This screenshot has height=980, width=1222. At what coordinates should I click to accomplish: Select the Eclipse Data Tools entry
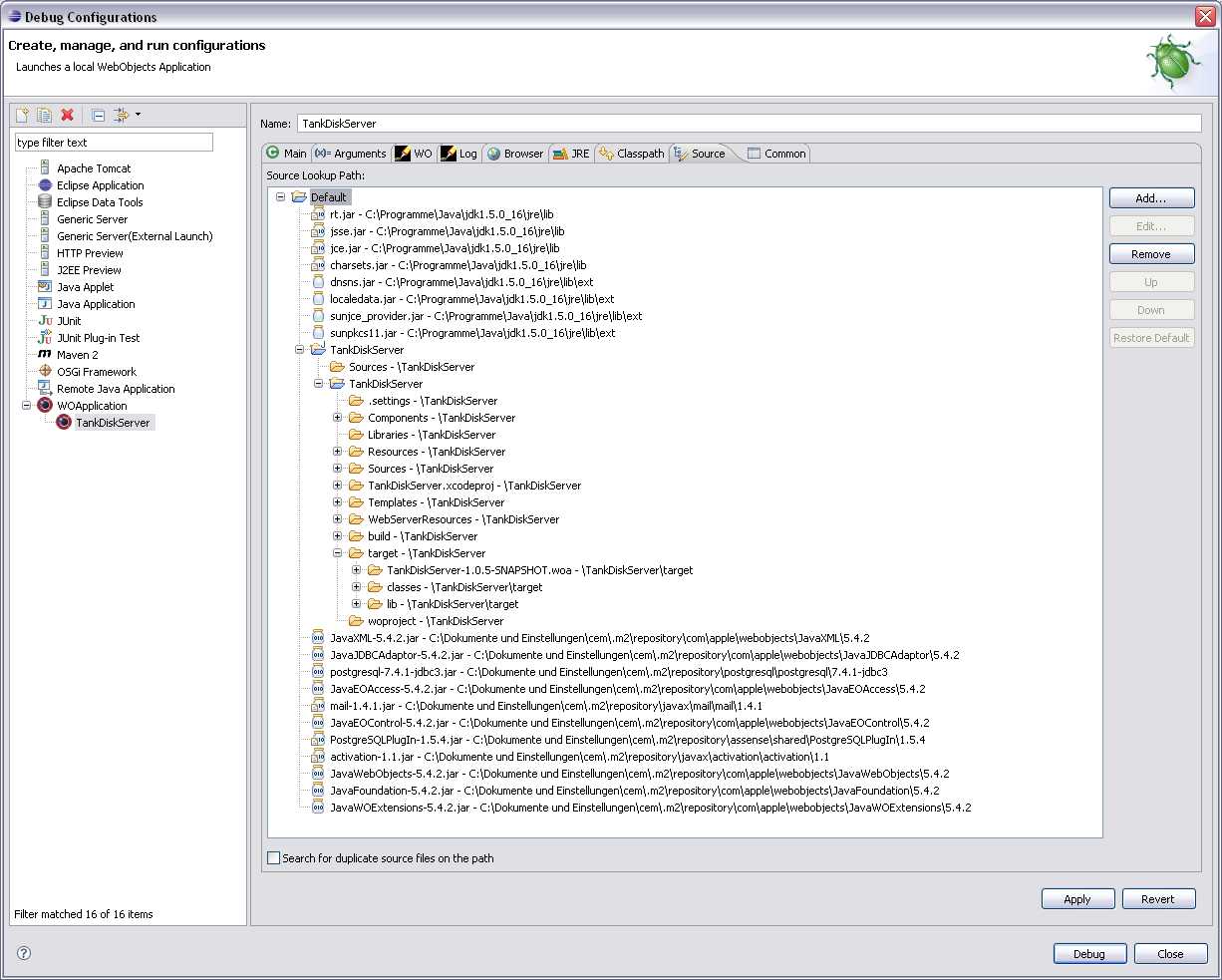pos(99,202)
